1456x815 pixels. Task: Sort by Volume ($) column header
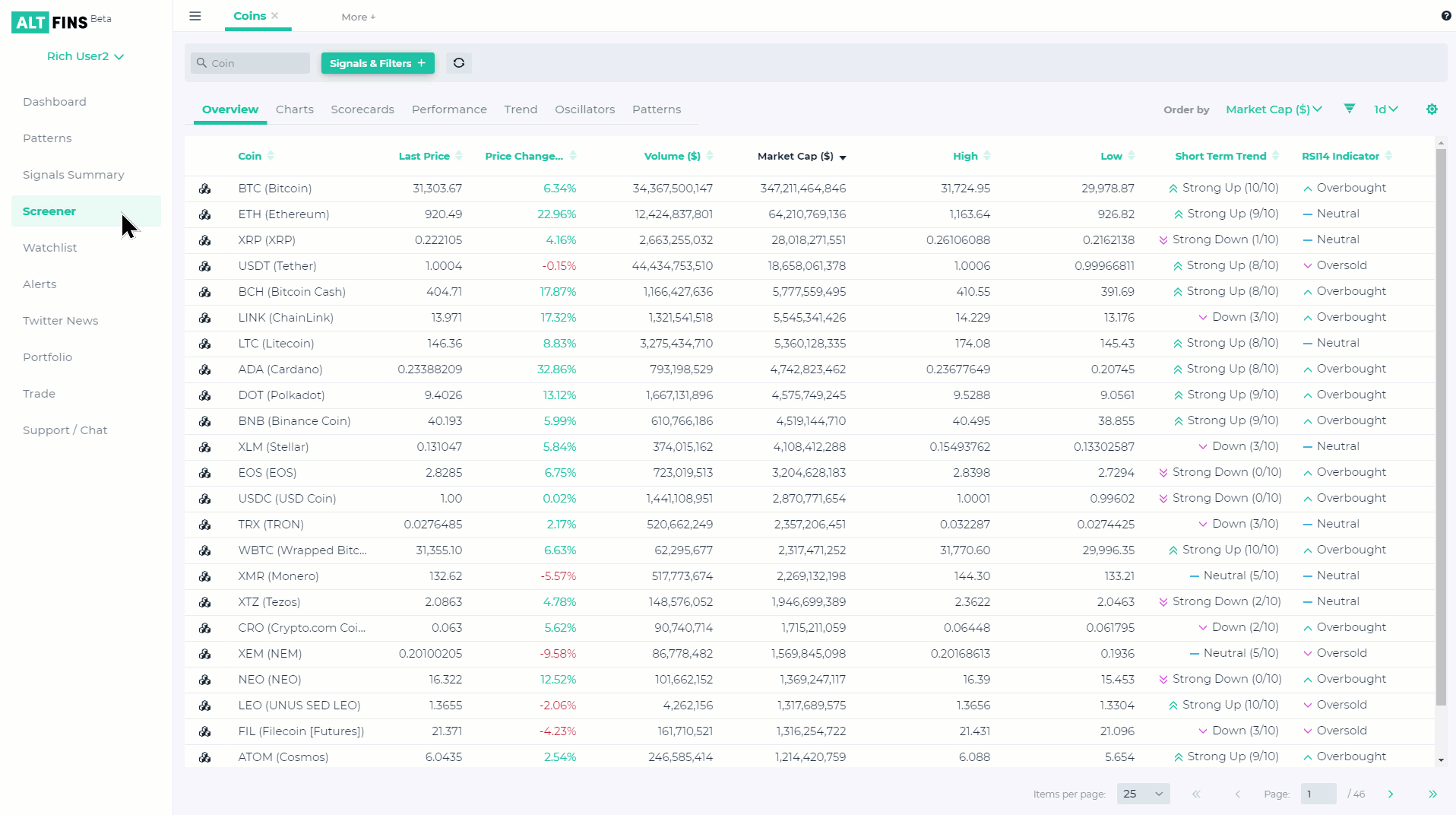coord(678,156)
